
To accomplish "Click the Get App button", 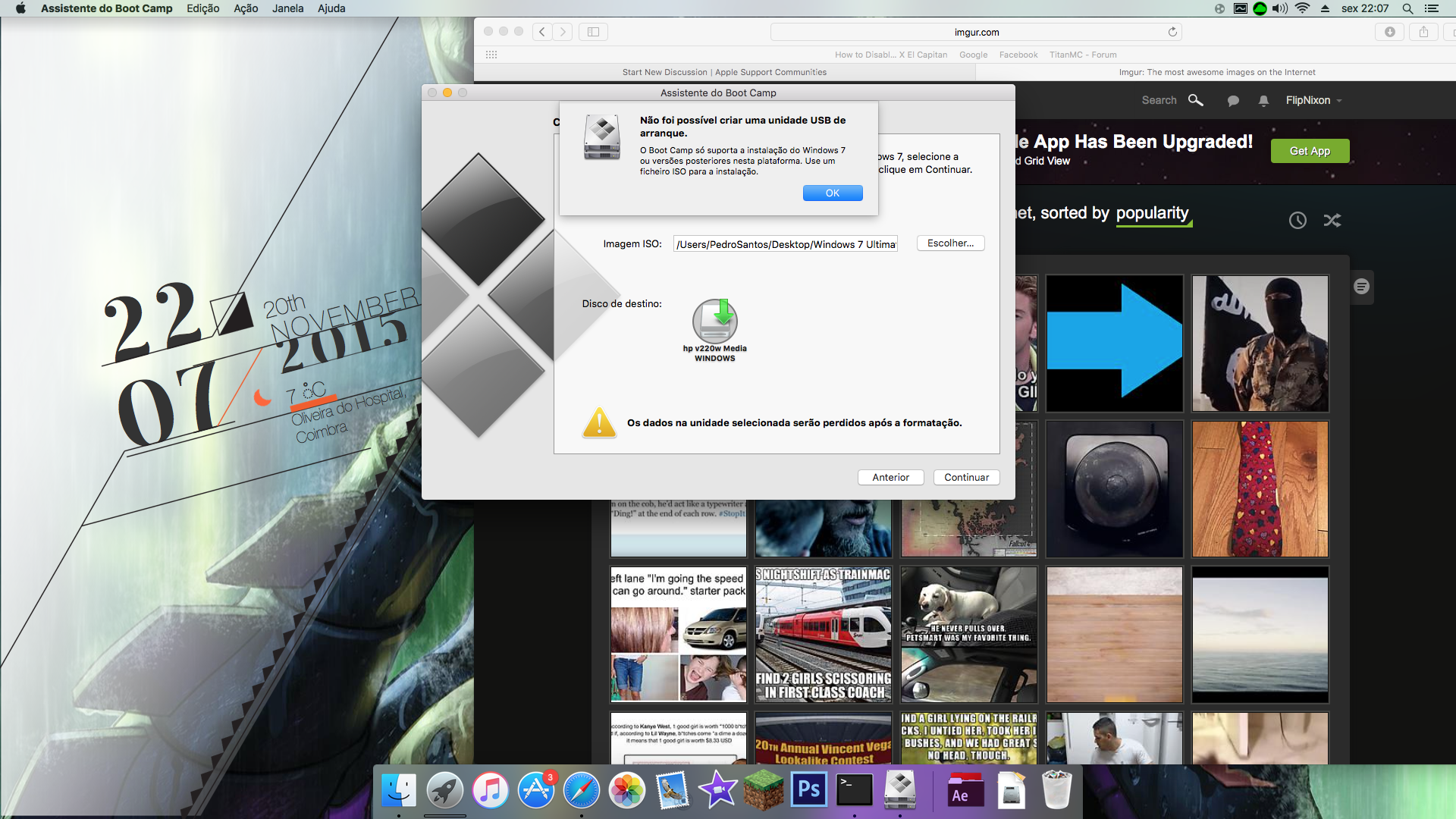I will [1310, 151].
